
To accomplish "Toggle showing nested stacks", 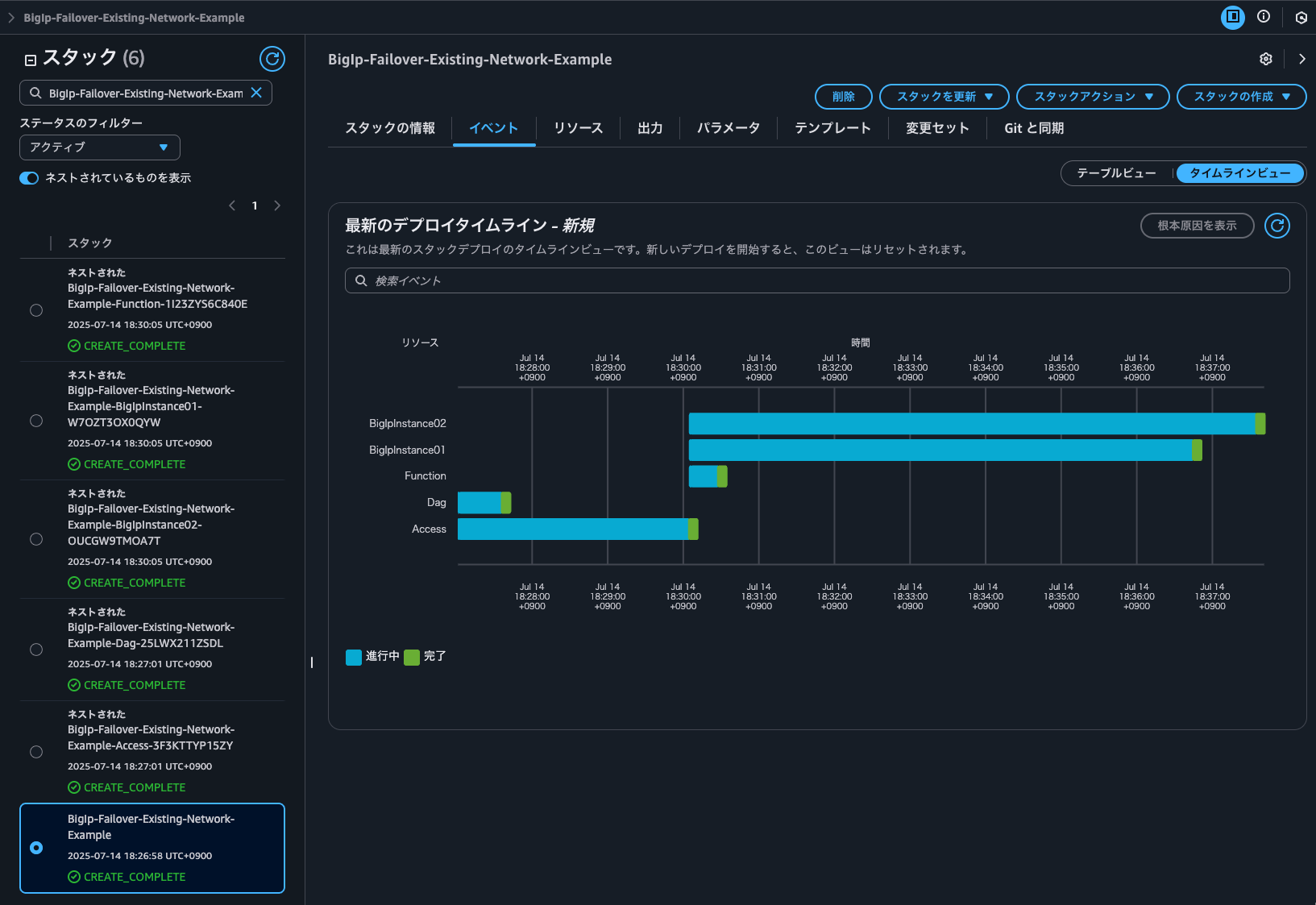I will click(29, 178).
